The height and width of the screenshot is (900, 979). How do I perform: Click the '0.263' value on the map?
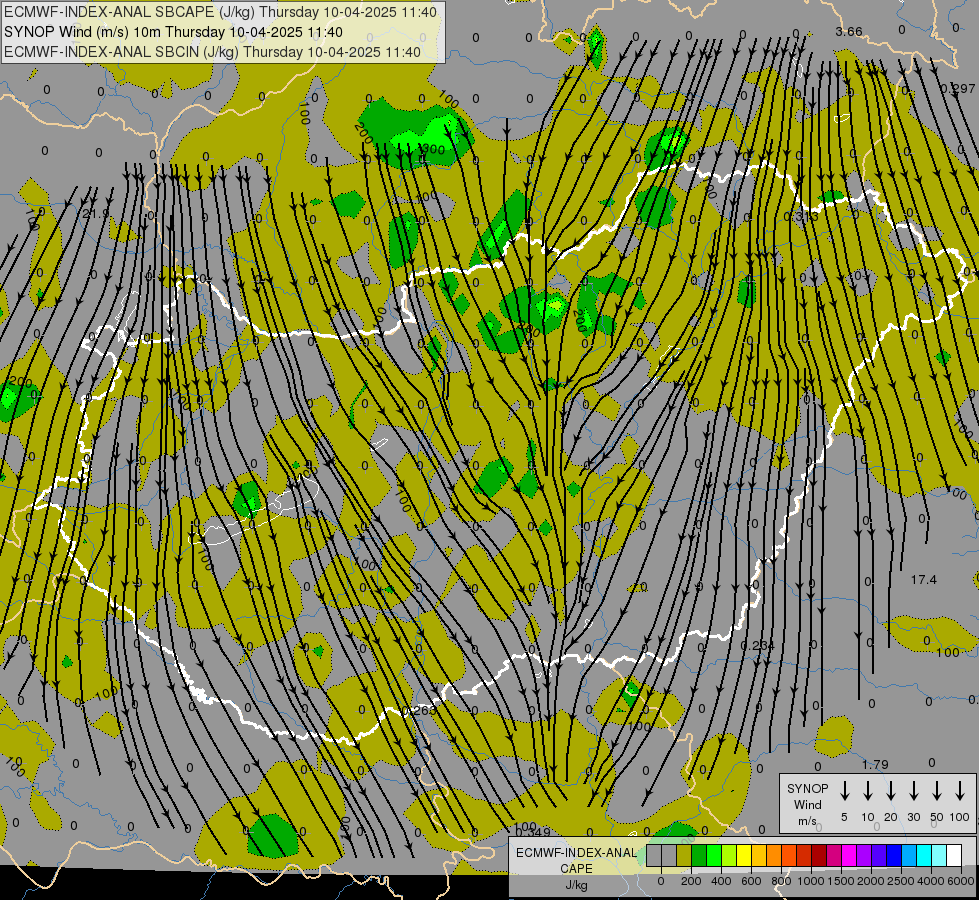tap(419, 711)
